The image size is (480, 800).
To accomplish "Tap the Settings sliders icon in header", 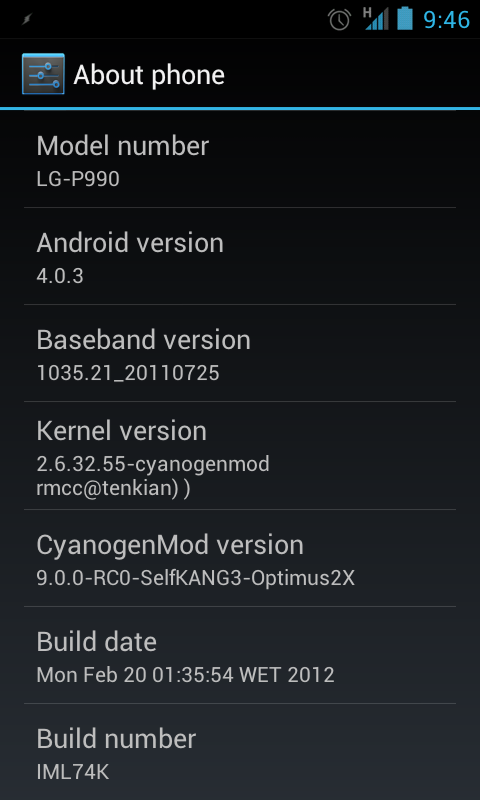I will [43, 74].
